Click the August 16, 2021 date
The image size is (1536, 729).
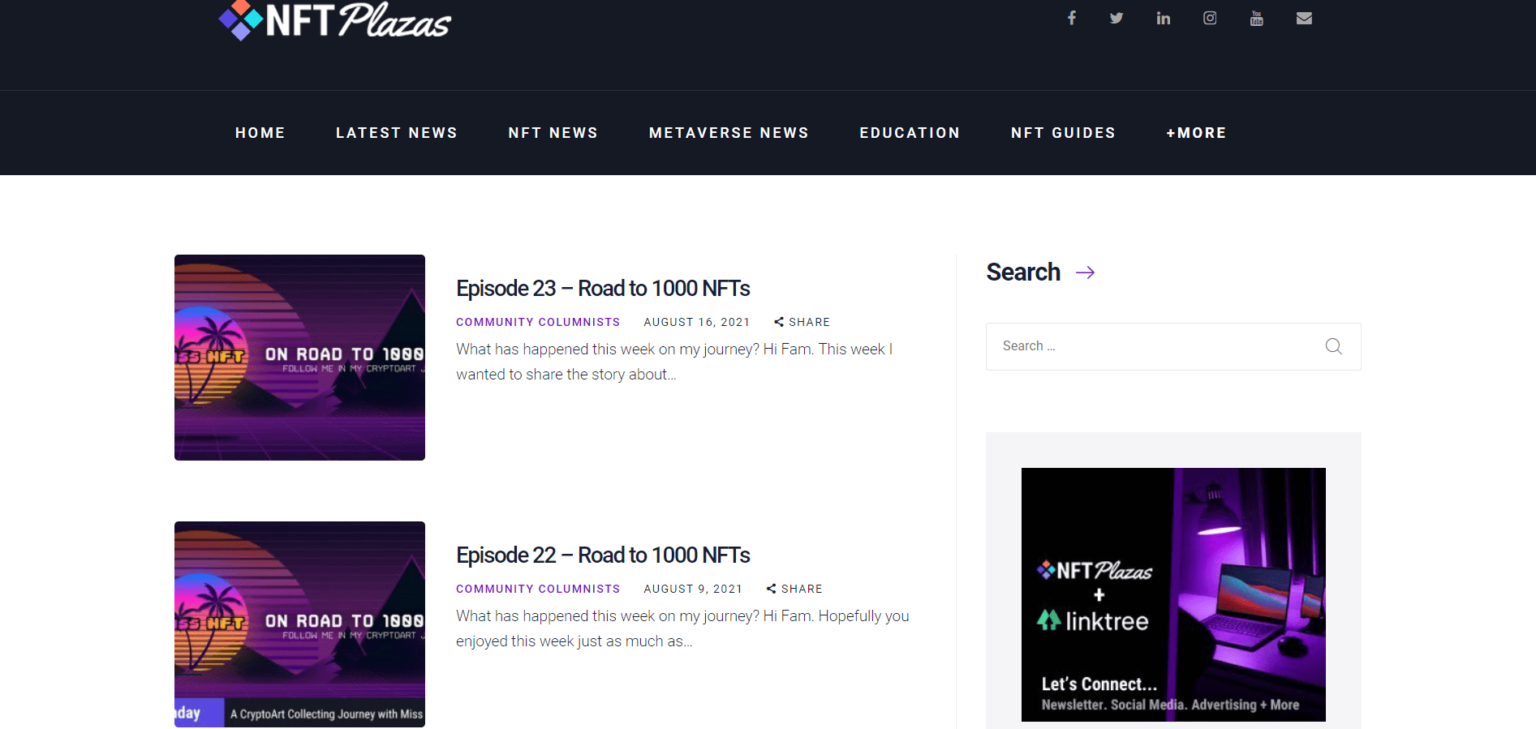(x=697, y=322)
